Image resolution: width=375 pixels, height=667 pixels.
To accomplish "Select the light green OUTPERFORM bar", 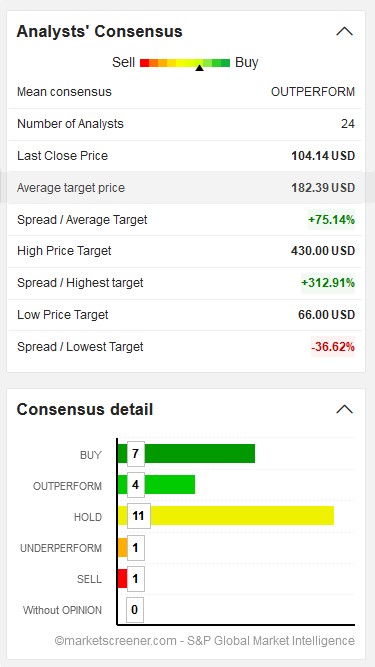I will 156,485.
